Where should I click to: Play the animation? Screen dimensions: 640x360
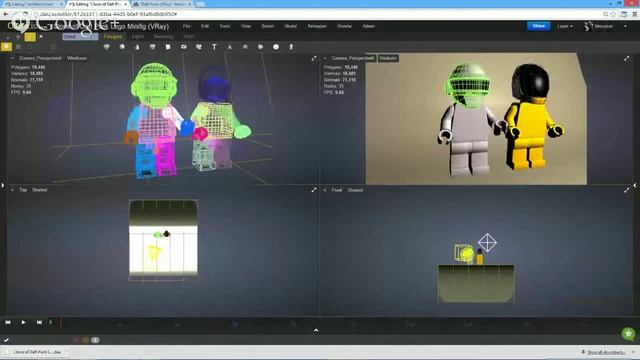click(x=23, y=322)
